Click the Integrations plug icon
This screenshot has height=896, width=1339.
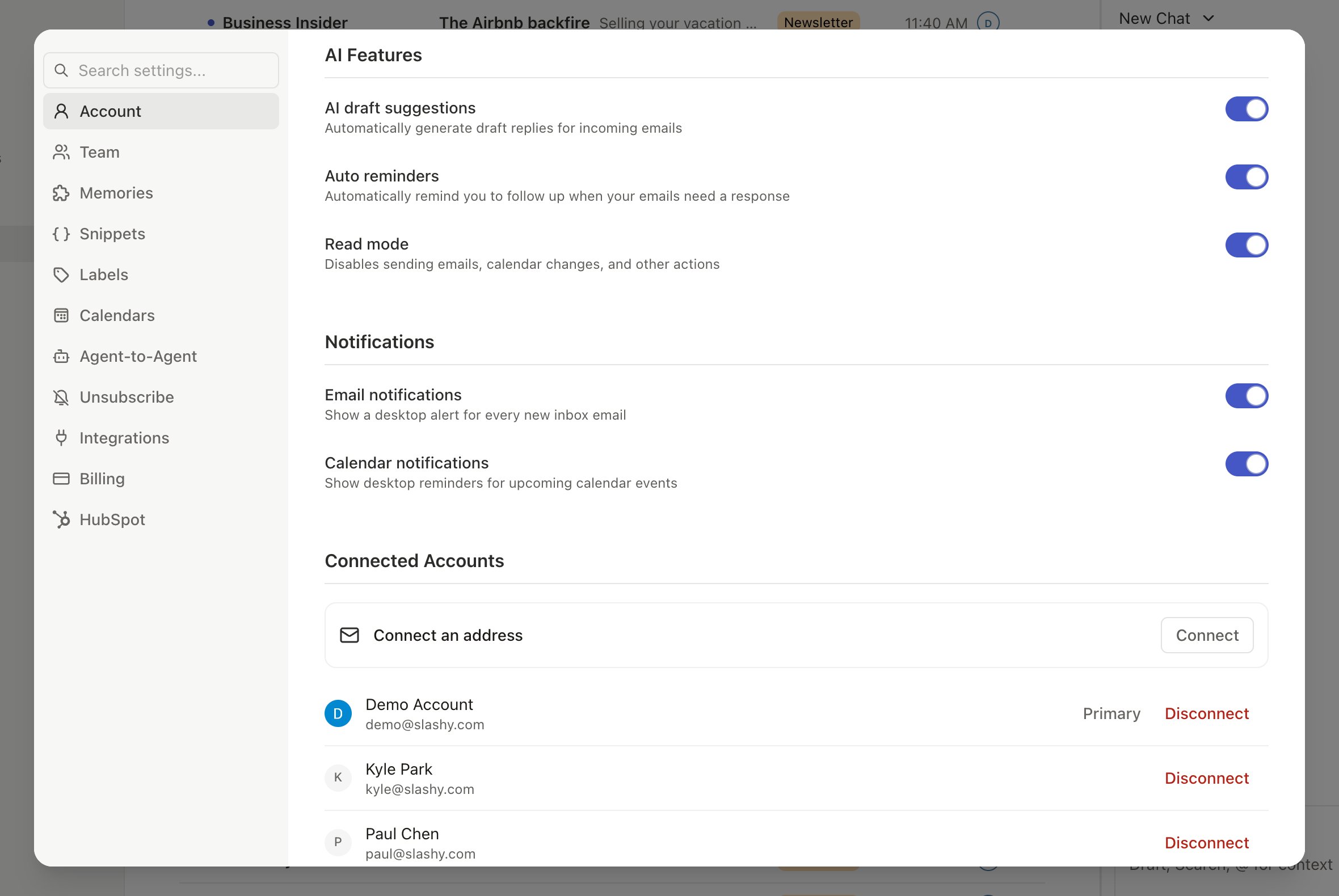click(x=61, y=438)
